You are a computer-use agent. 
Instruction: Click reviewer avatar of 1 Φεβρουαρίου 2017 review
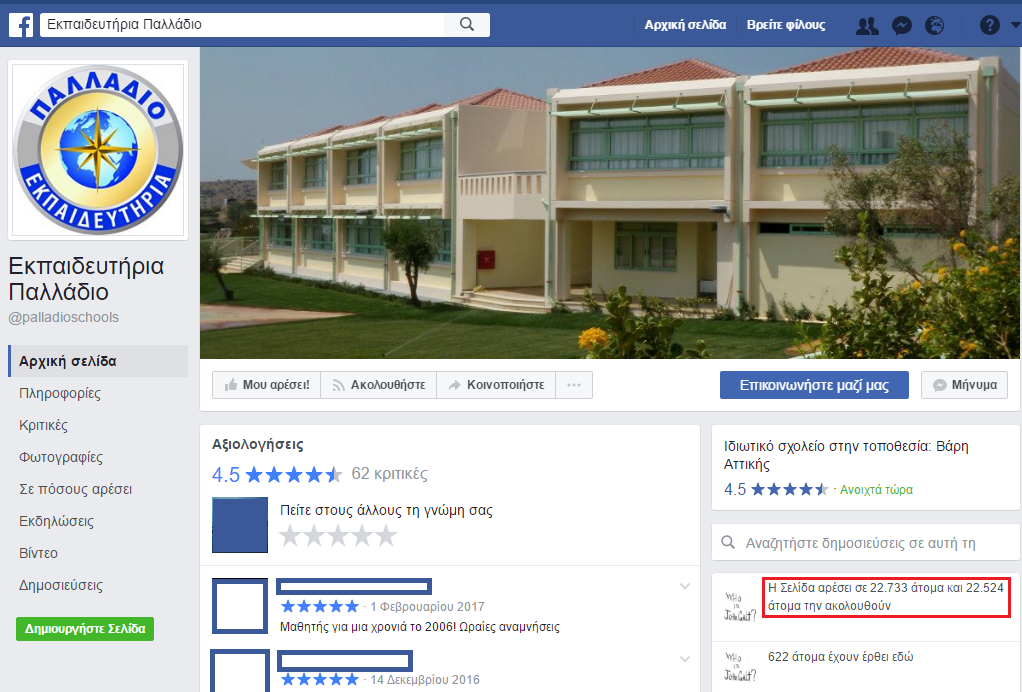tap(240, 606)
